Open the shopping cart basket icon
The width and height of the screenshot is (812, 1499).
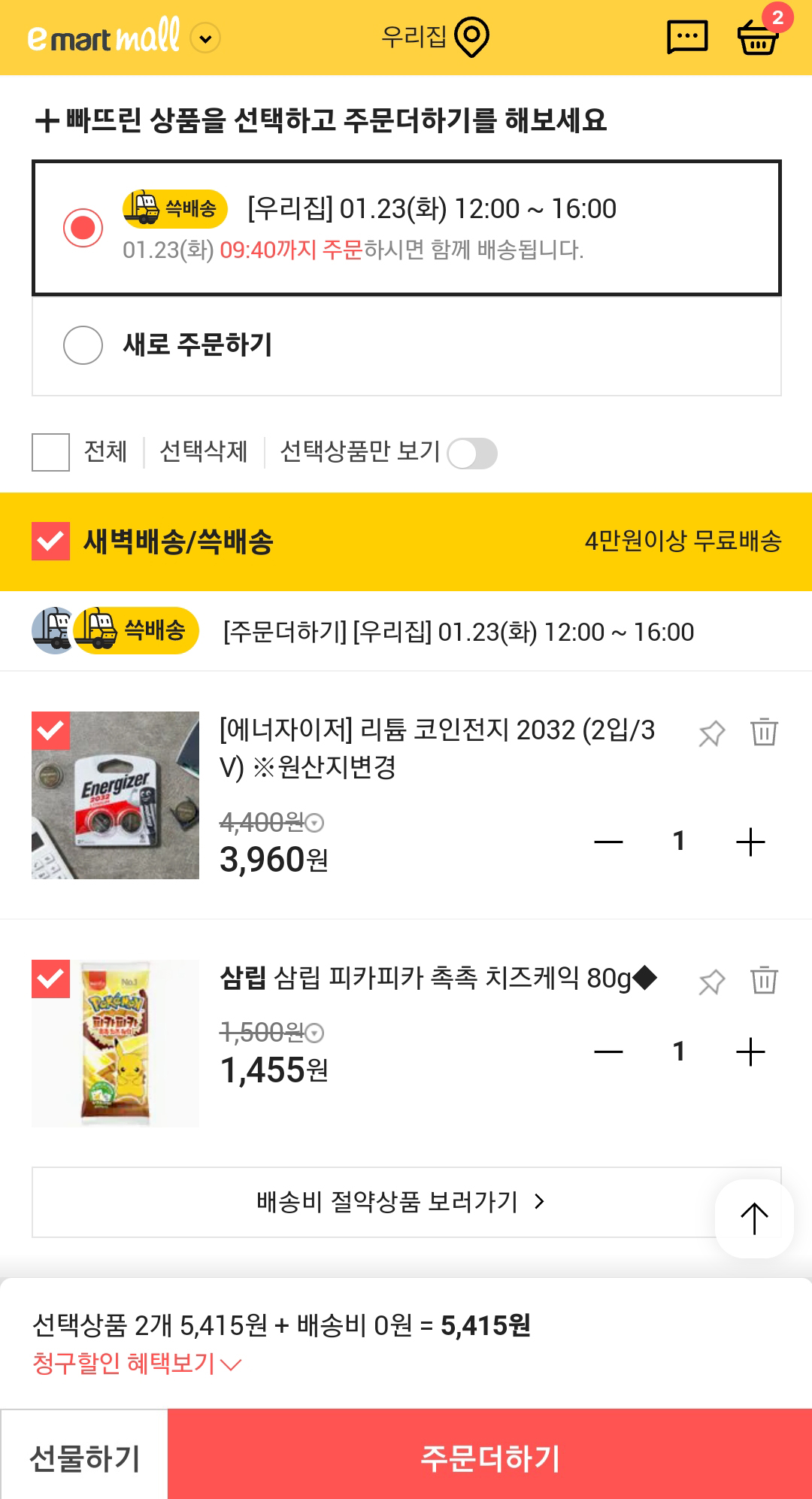click(758, 37)
